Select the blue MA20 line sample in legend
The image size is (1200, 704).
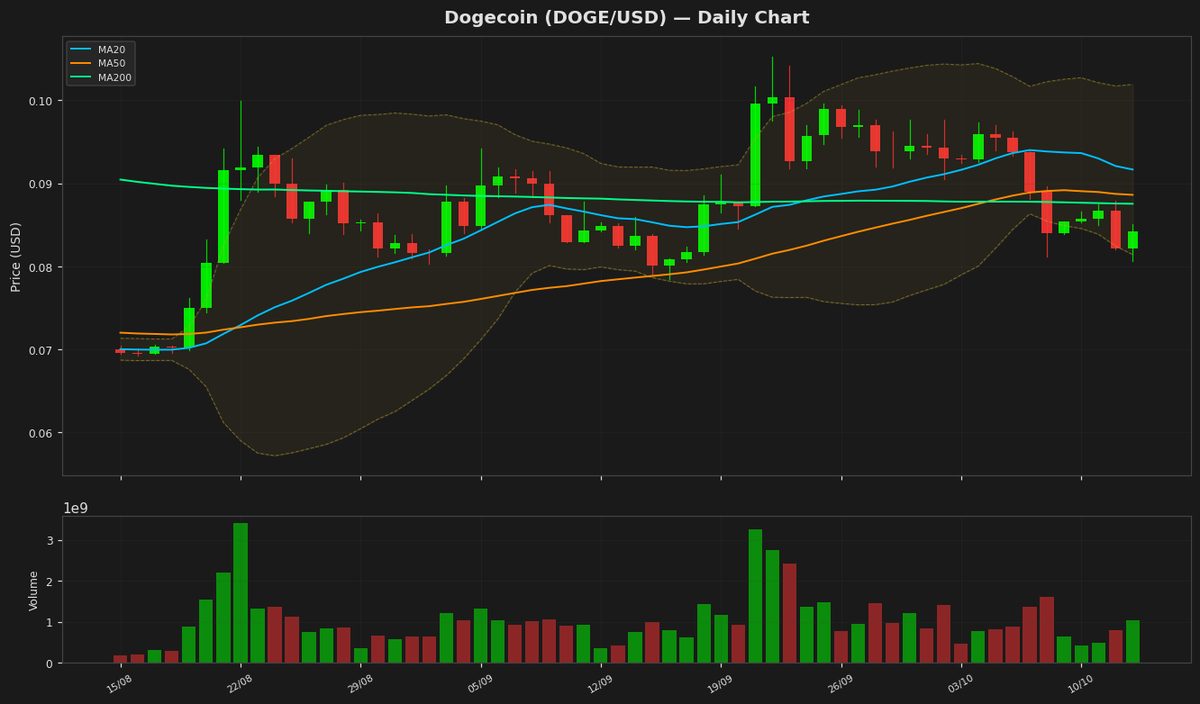coord(82,49)
